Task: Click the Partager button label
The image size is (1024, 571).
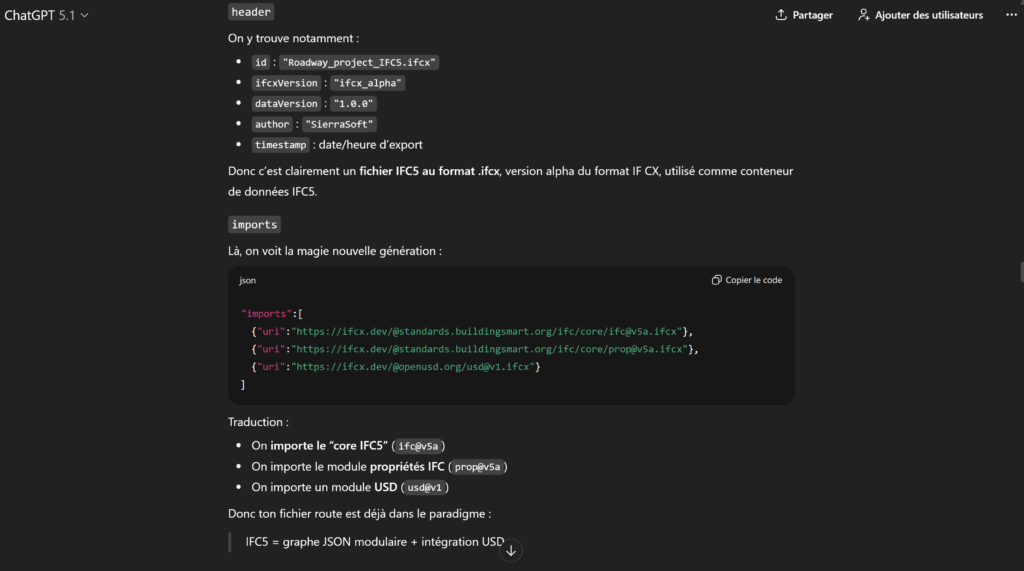Action: 812,15
